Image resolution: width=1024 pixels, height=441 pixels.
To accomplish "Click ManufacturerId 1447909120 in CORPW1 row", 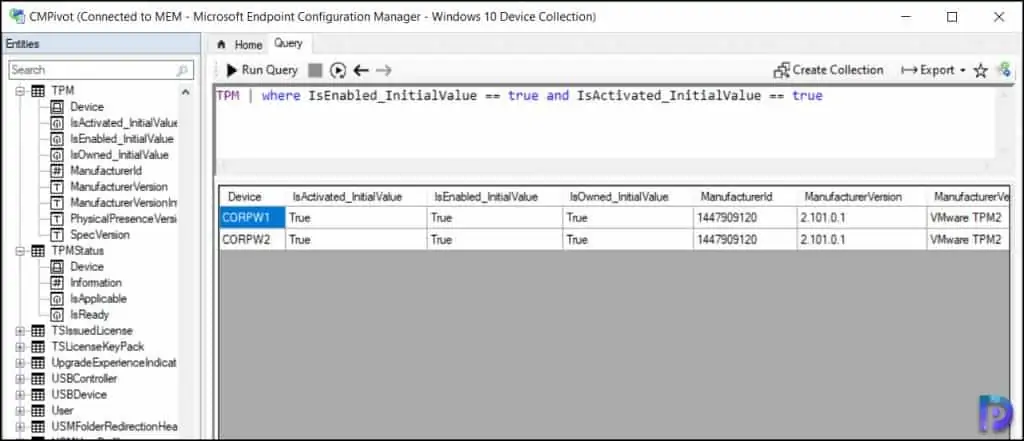I will (x=745, y=218).
